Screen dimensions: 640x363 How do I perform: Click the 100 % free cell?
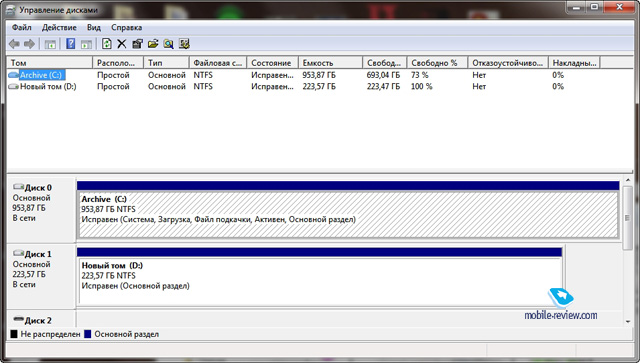tap(422, 87)
